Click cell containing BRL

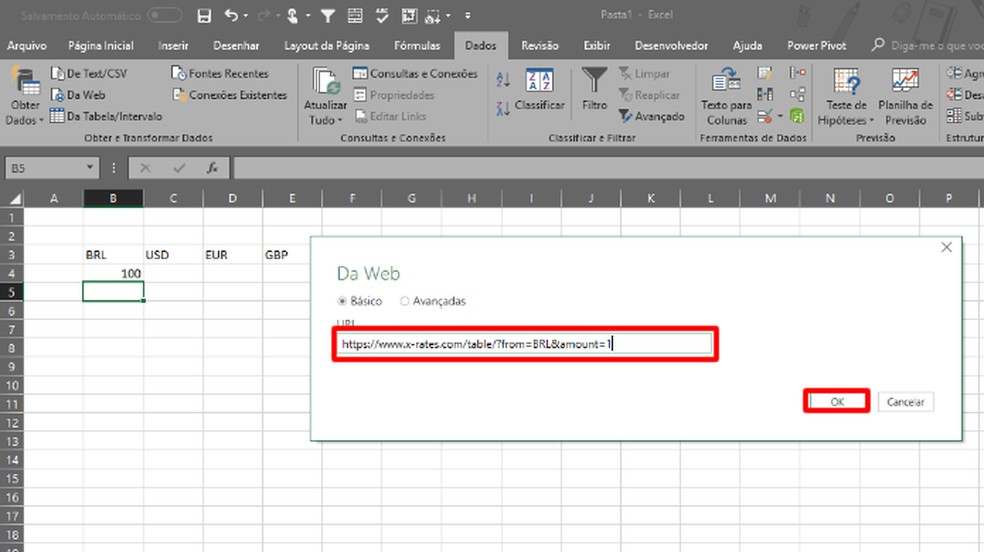(x=113, y=255)
